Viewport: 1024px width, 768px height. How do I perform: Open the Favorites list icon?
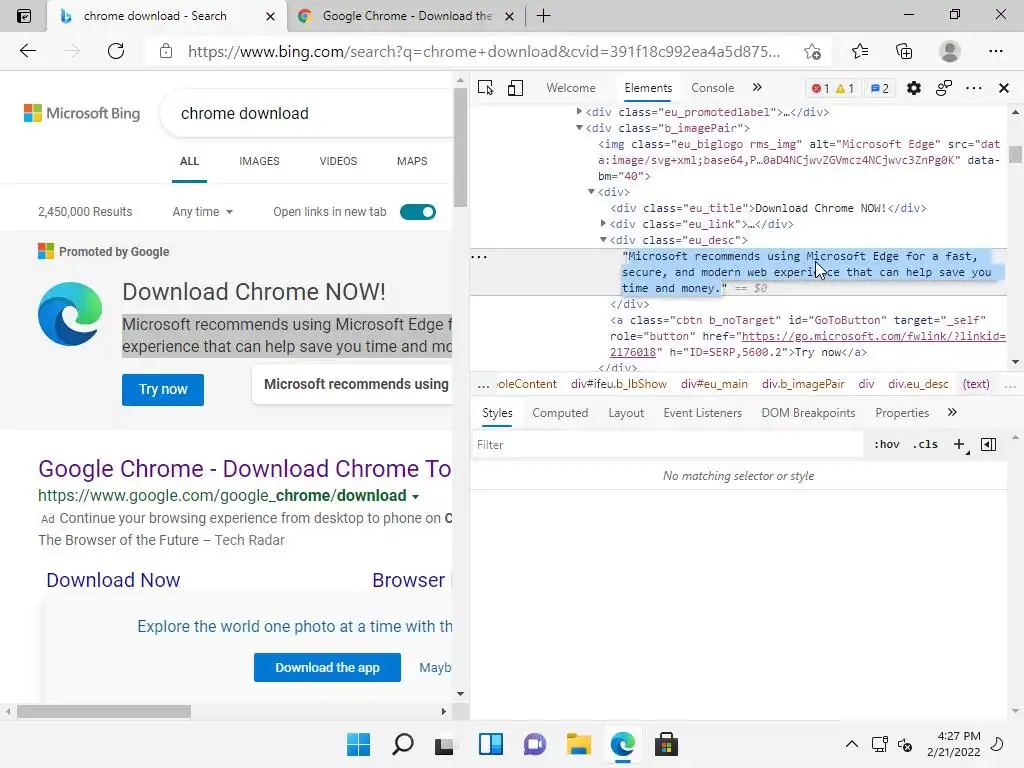click(860, 51)
